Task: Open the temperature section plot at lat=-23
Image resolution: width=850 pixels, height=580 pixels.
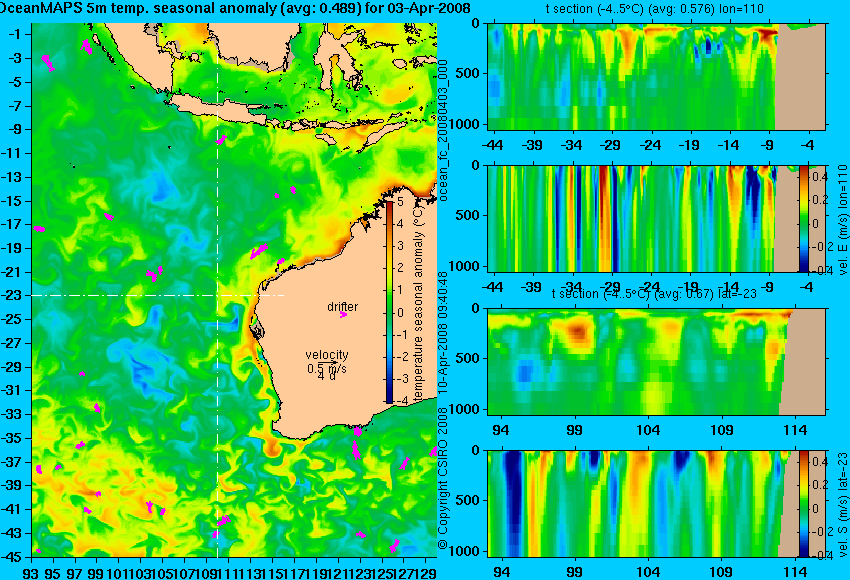Action: [x=657, y=362]
